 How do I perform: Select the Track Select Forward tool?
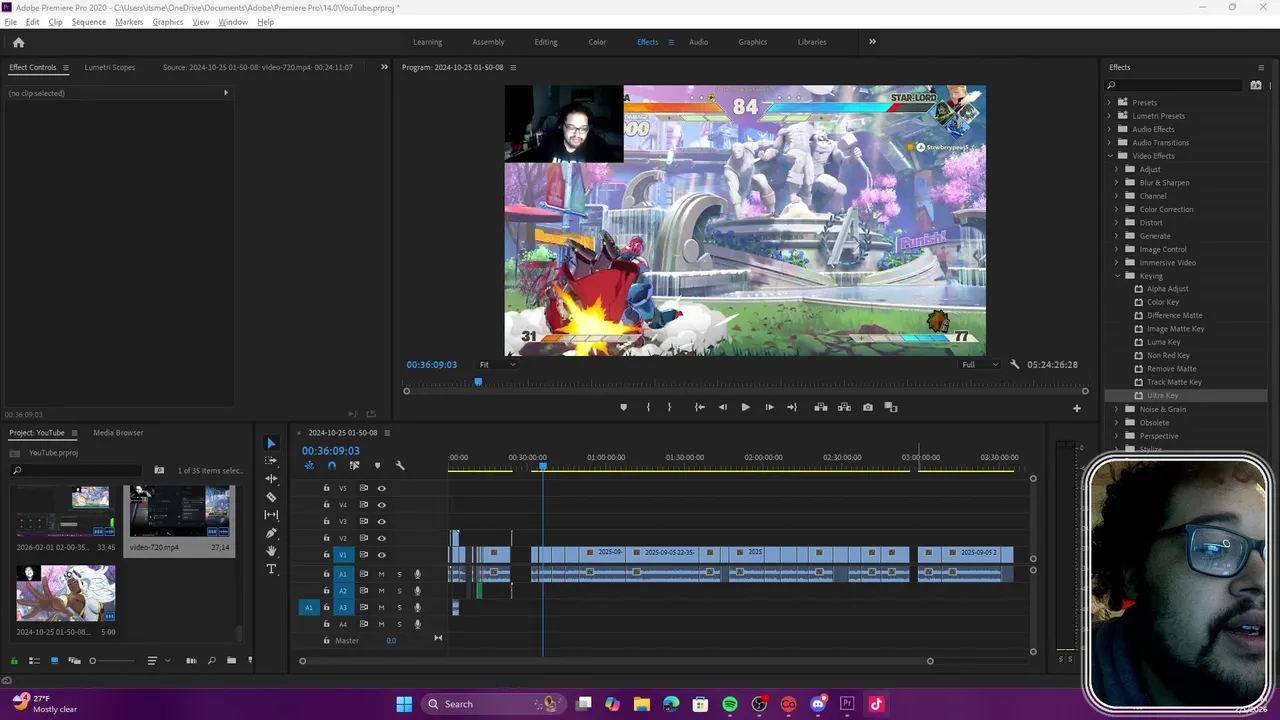[x=271, y=461]
